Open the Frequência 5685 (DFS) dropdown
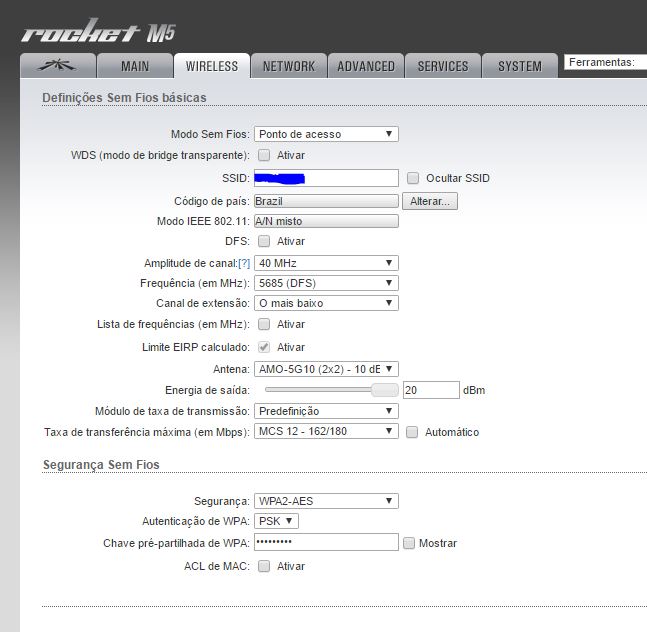Screen dimensions: 647x632 326,283
